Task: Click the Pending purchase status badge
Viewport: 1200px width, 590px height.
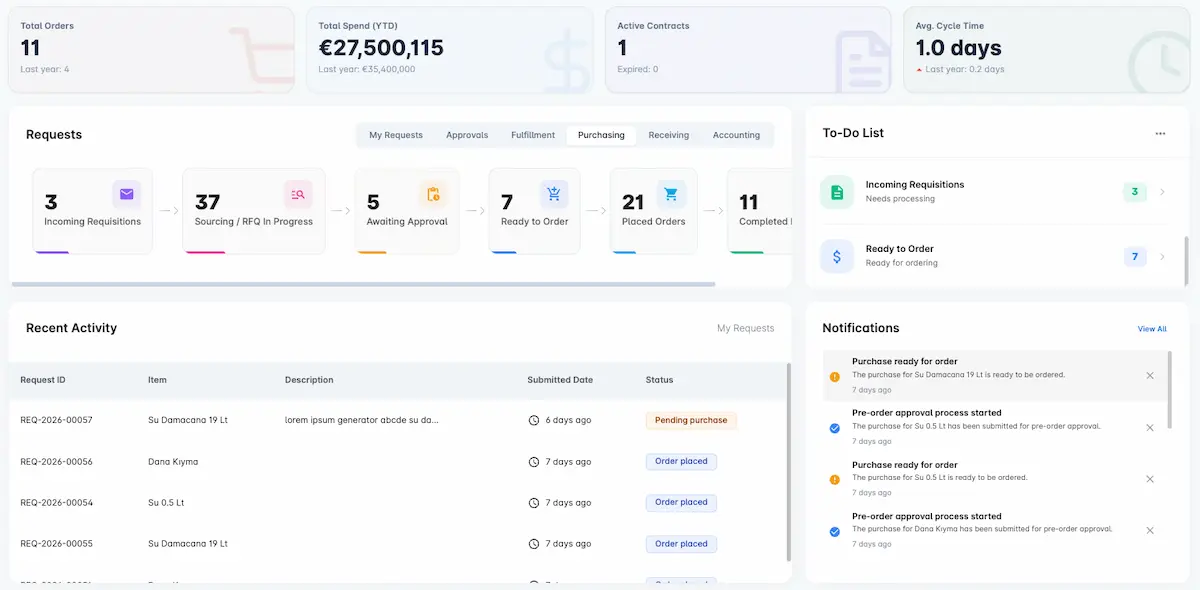Action: [x=691, y=420]
